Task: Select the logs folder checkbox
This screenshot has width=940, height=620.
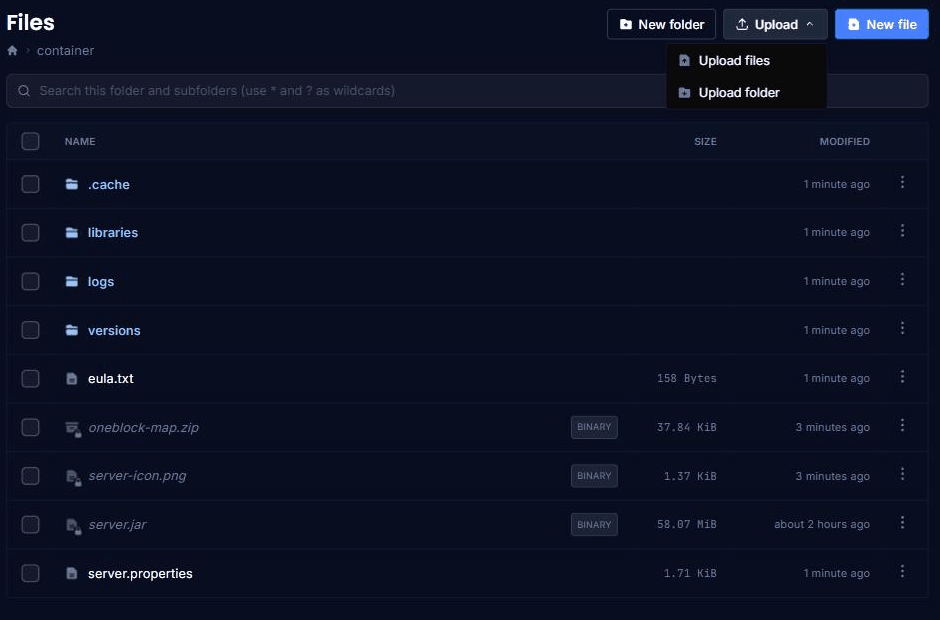Action: [x=31, y=281]
